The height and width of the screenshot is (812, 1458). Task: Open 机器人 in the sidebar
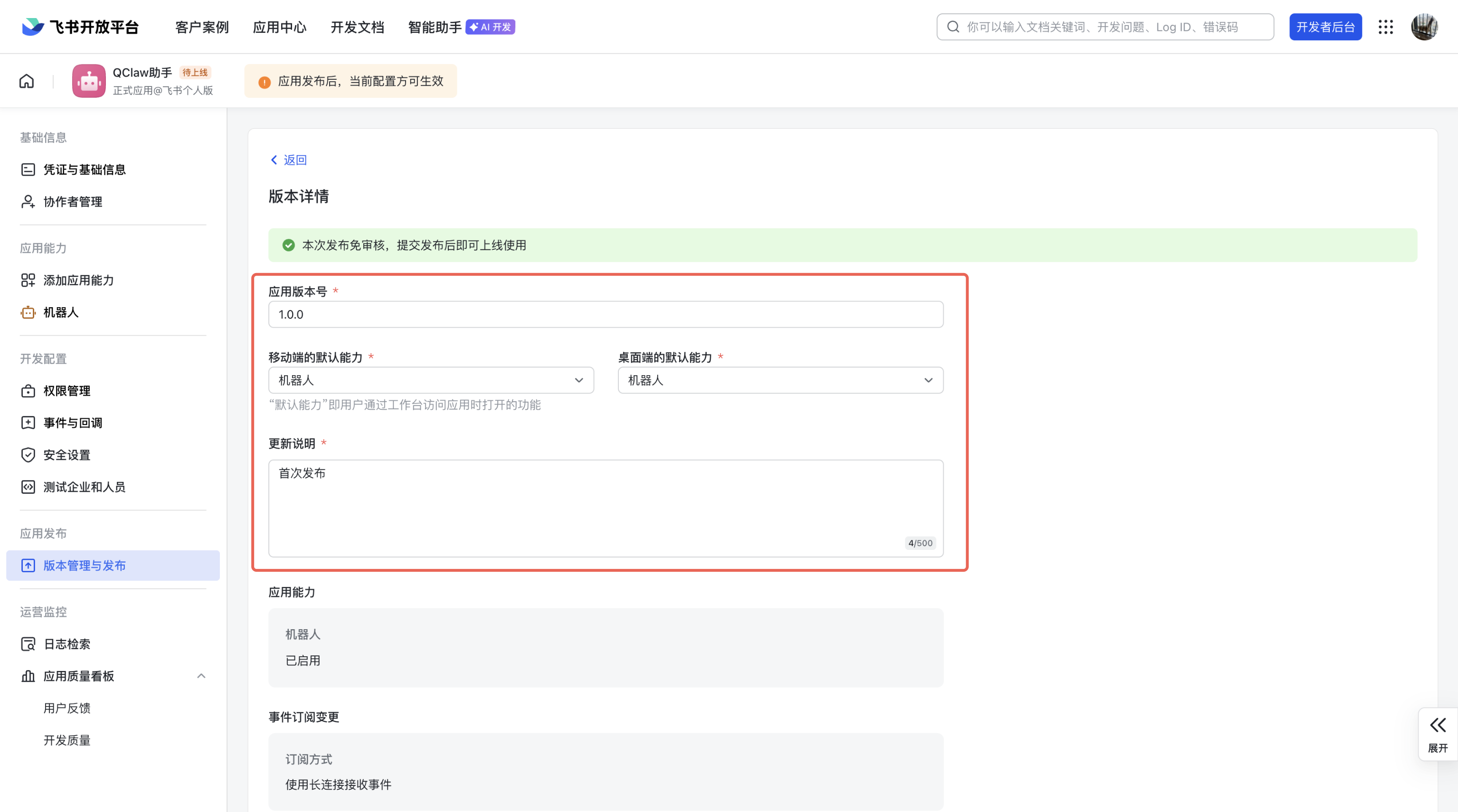pos(61,312)
